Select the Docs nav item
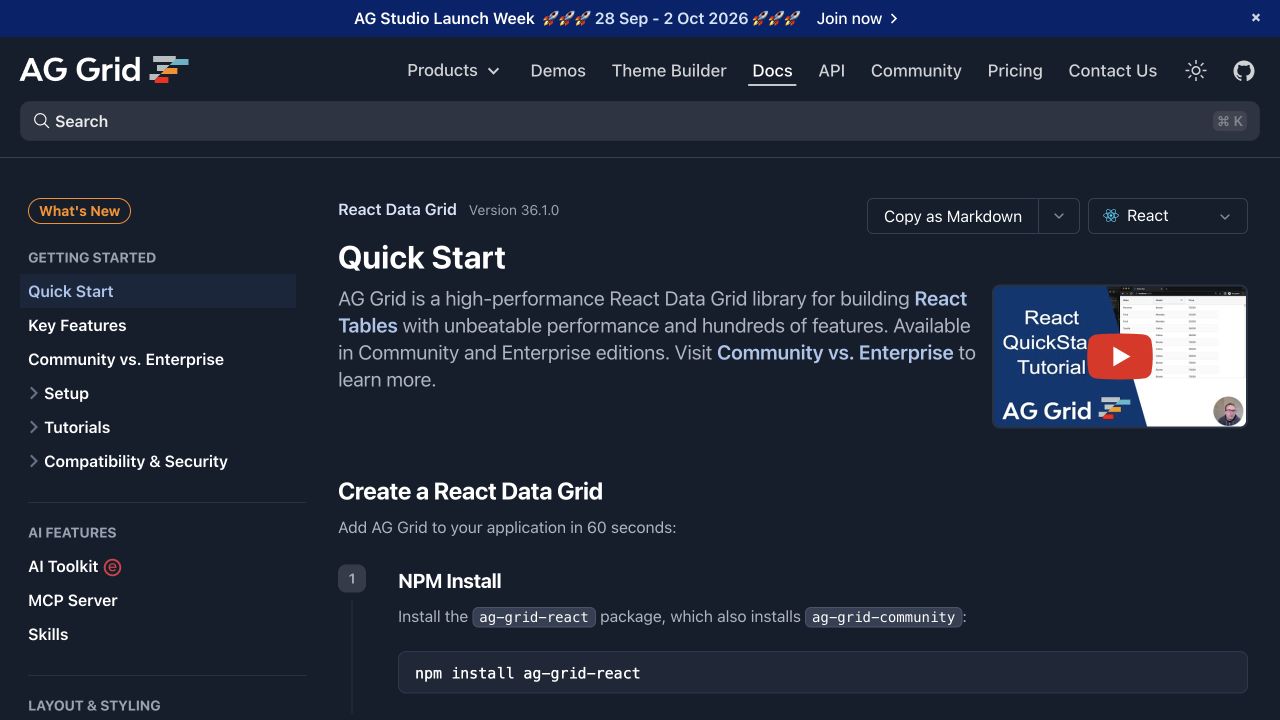 pyautogui.click(x=772, y=70)
